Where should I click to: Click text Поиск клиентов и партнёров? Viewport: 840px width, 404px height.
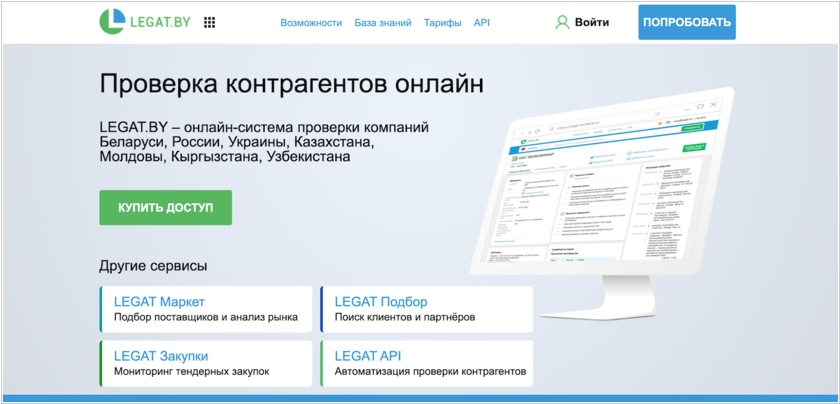pyautogui.click(x=405, y=317)
